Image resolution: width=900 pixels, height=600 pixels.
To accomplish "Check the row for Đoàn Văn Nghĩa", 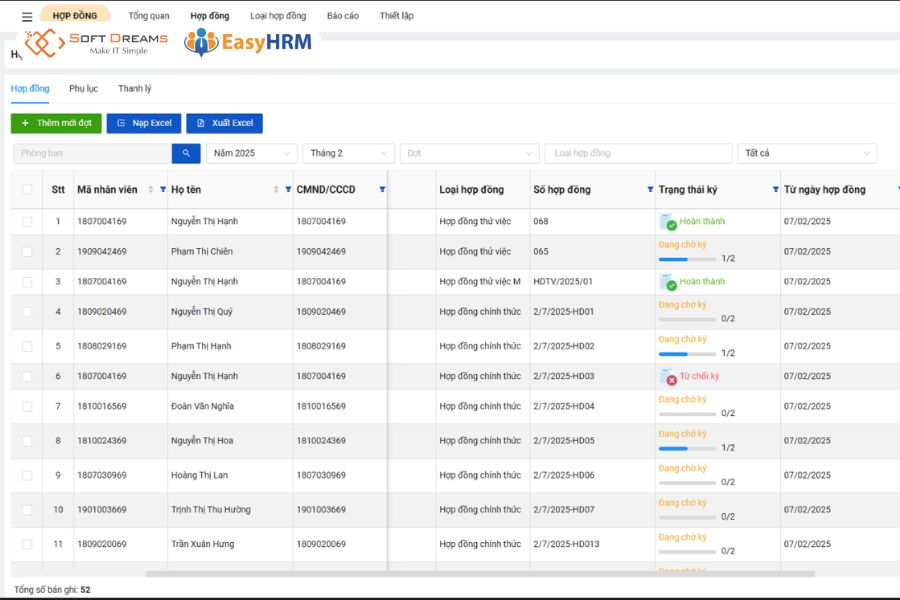I will point(27,407).
